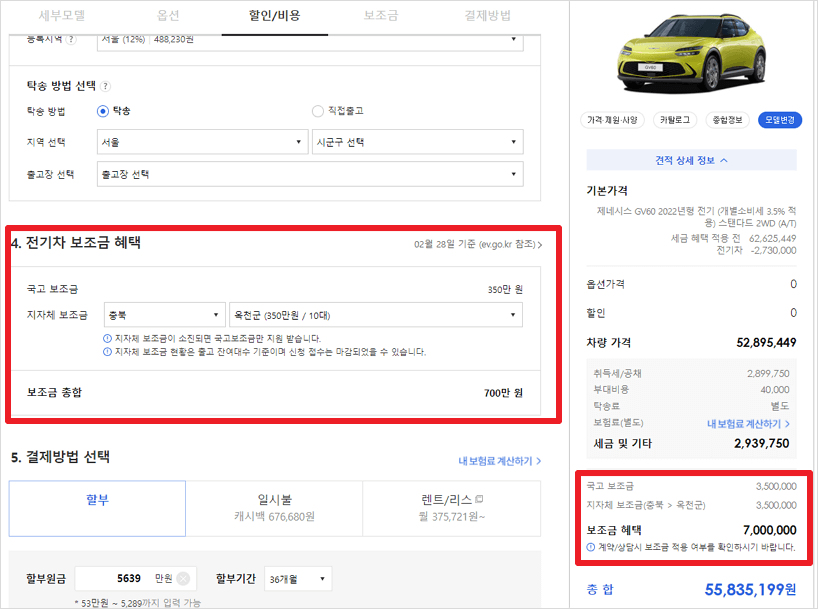The height and width of the screenshot is (609, 818).
Task: Open the 세부모델 tab
Action: [64, 16]
